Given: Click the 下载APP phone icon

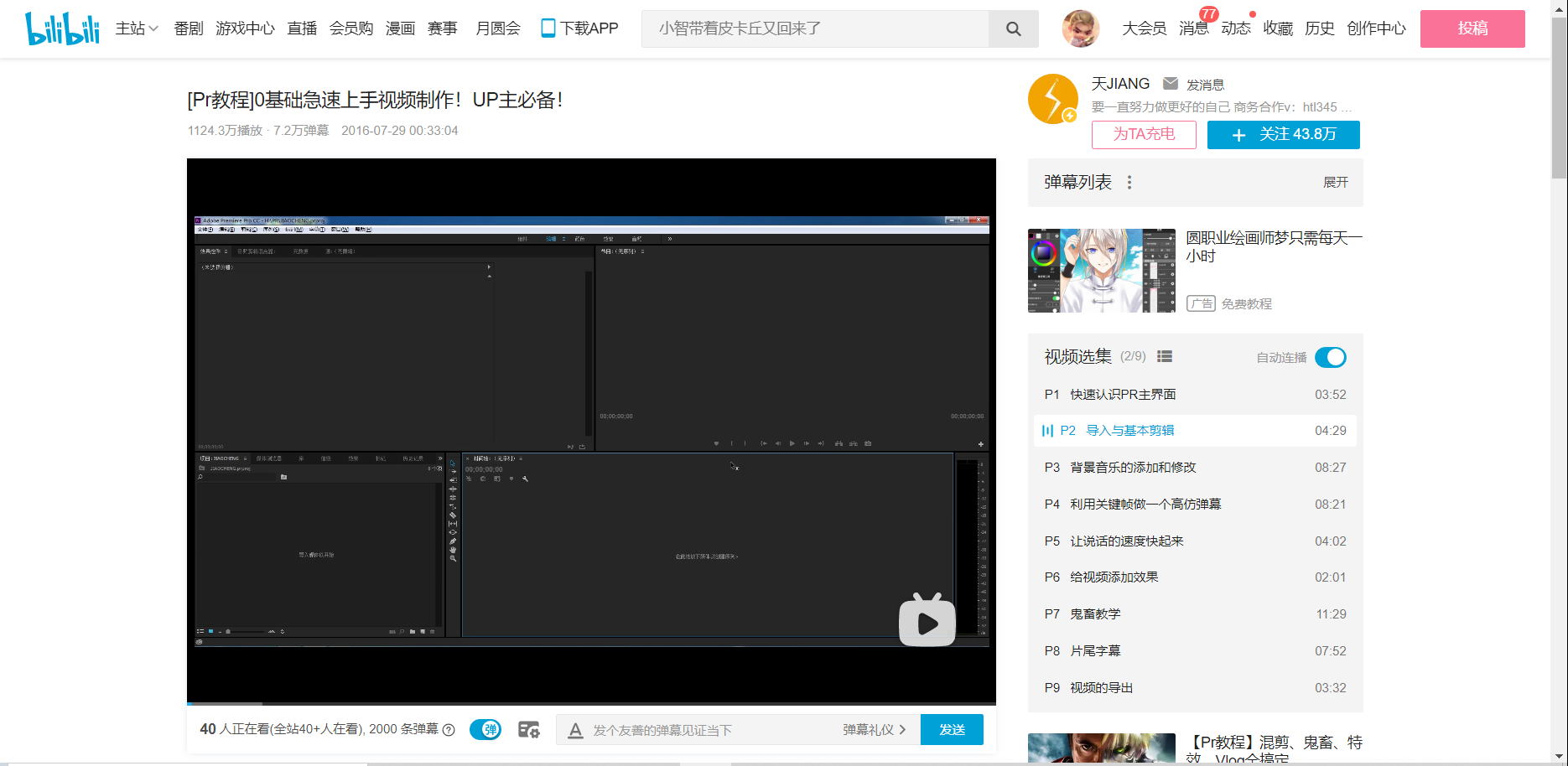Looking at the screenshot, I should tap(548, 28).
